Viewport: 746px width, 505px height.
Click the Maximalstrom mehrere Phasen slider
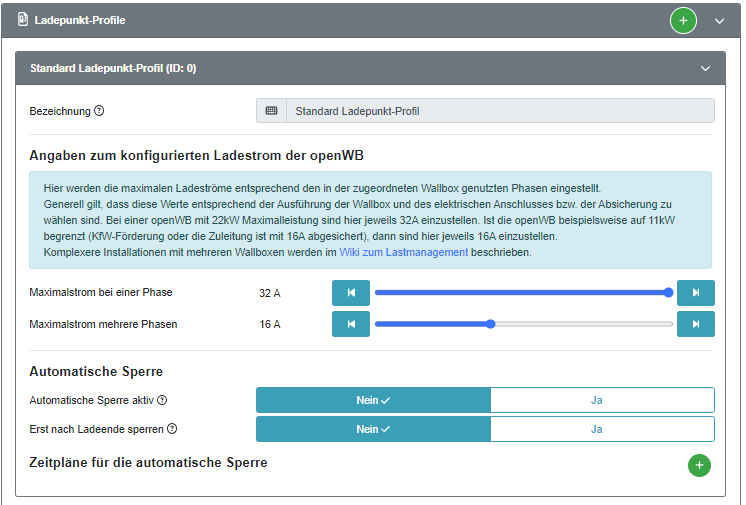[x=523, y=324]
